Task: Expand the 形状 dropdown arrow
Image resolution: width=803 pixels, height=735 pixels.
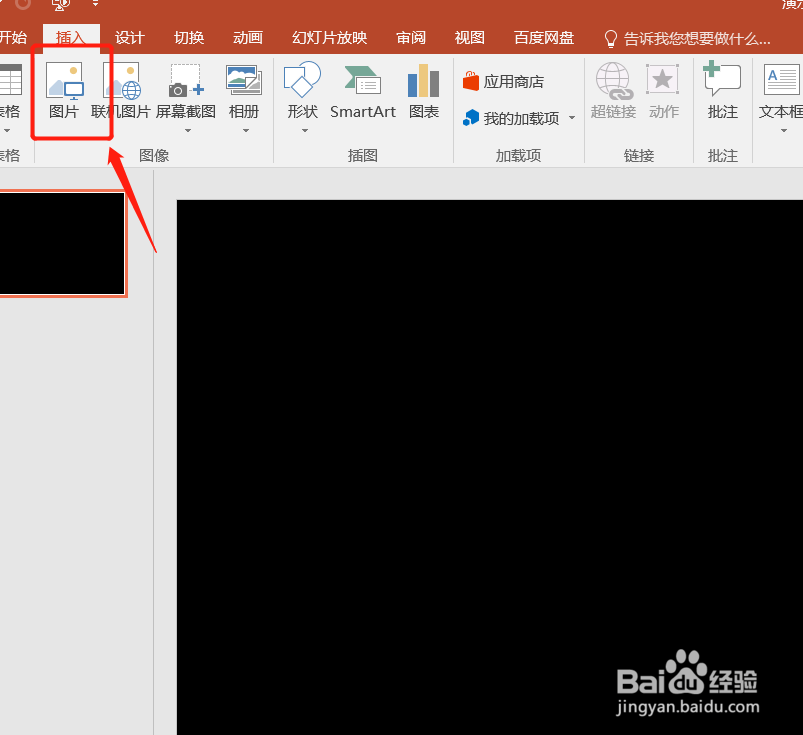Action: tap(305, 131)
